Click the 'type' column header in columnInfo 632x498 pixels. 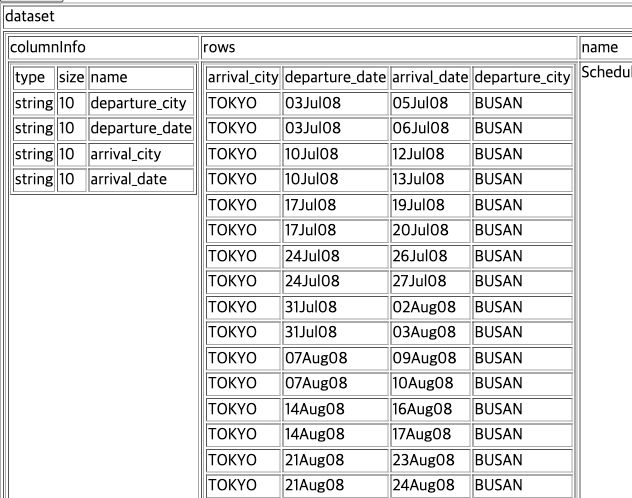point(34,78)
